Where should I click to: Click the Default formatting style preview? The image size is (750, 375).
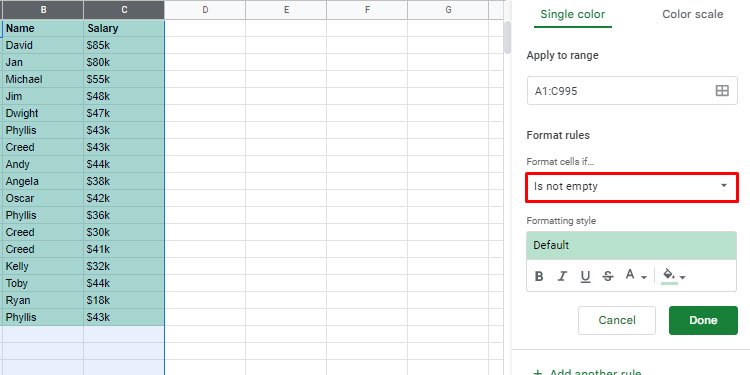pos(631,245)
